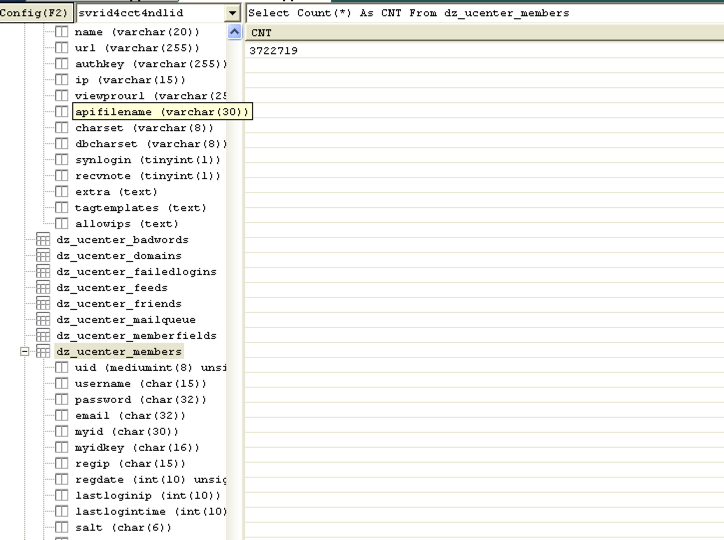Collapse the dz_ucenter_members table node
The image size is (724, 540).
pyautogui.click(x=24, y=352)
